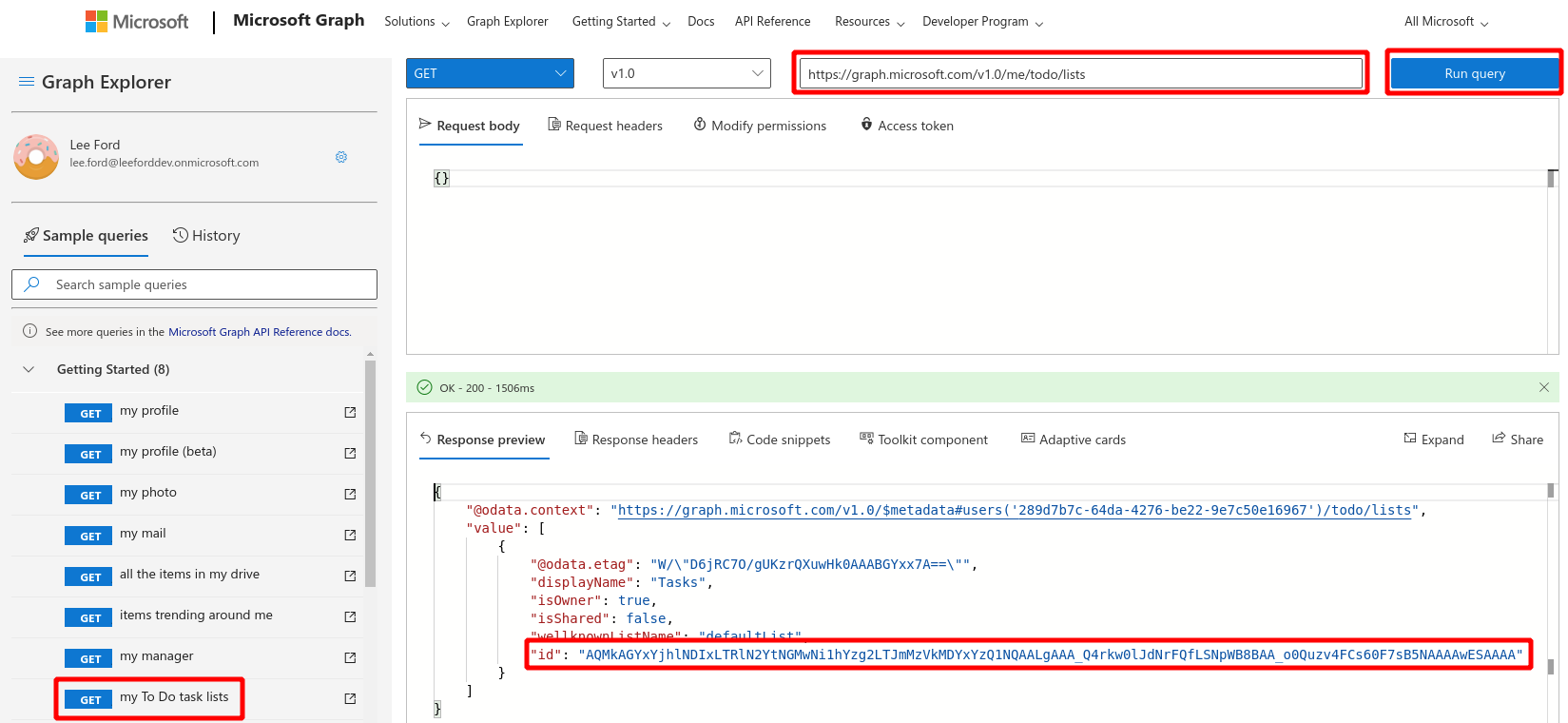The image size is (1568, 723).
Task: Select the my profile (beta) sample query
Action: (x=168, y=452)
